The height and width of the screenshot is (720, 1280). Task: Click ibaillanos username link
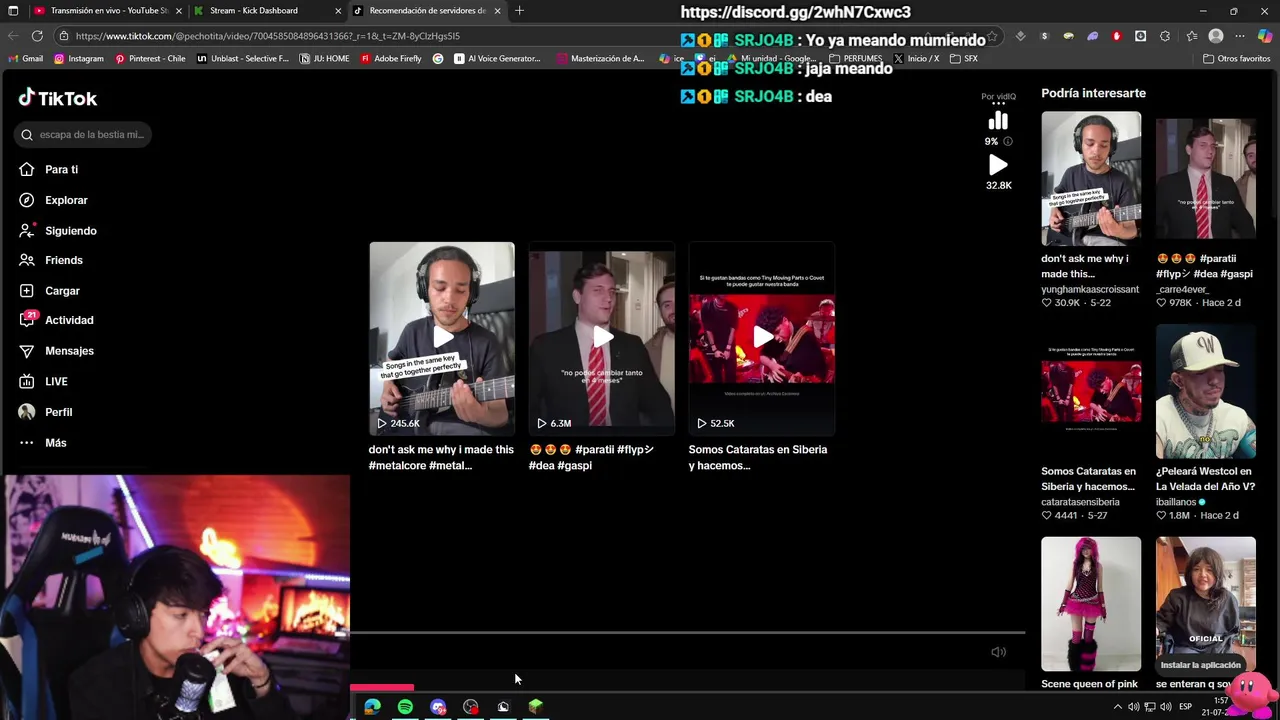1177,502
